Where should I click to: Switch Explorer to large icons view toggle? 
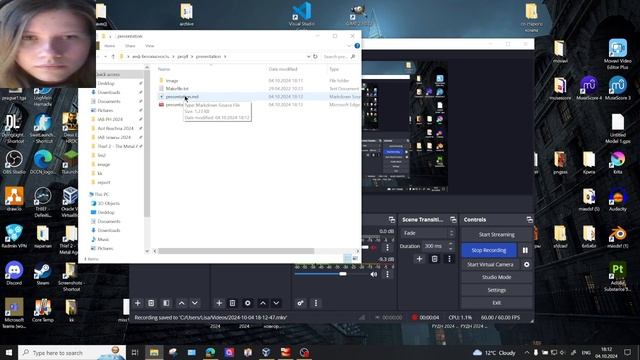point(355,258)
